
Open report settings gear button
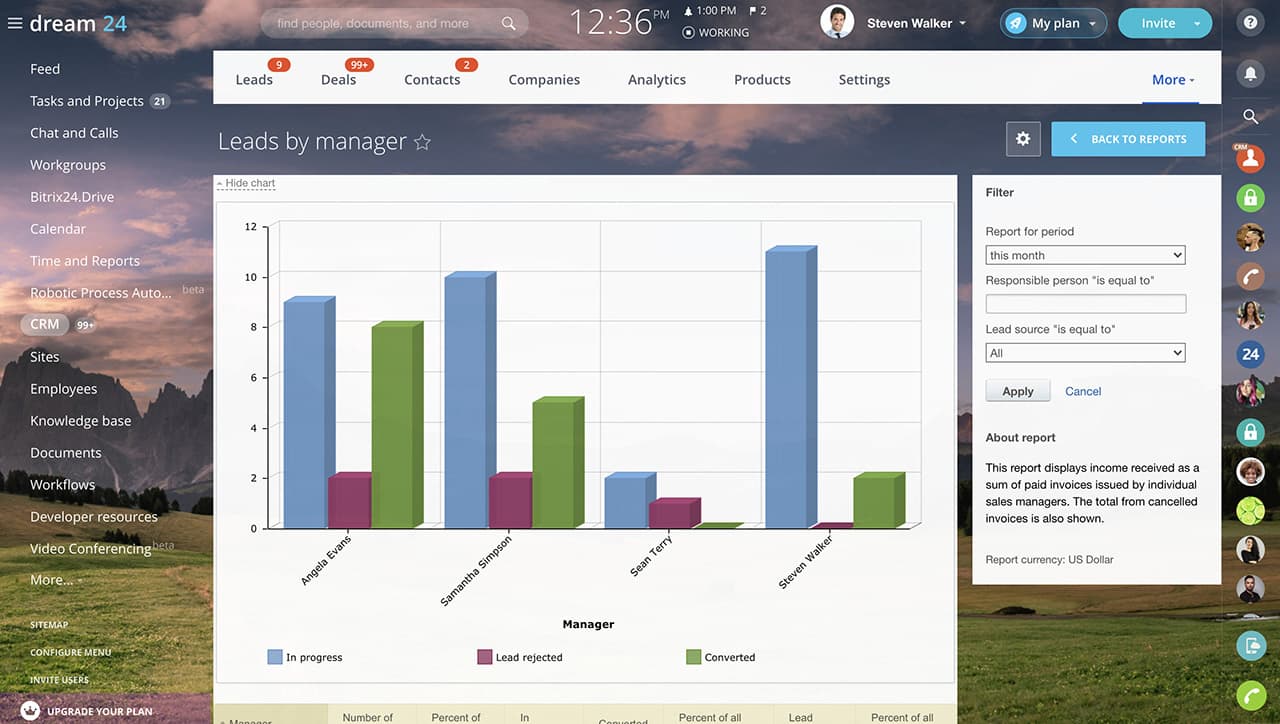point(1023,139)
